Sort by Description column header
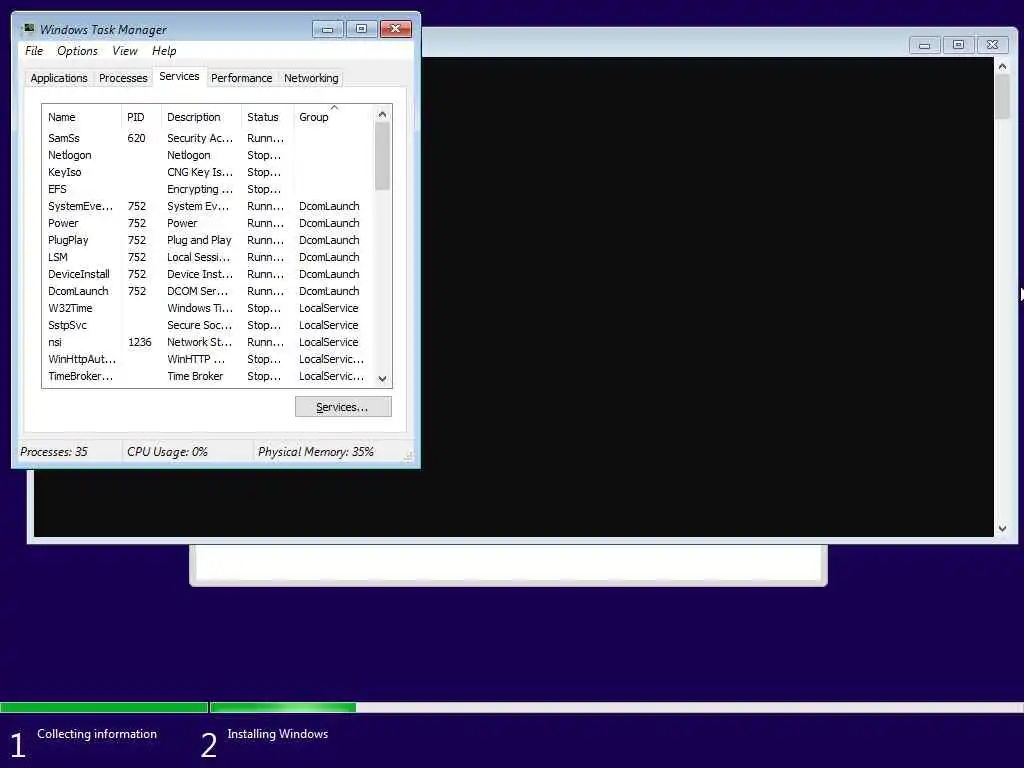This screenshot has height=768, width=1024. (x=201, y=118)
